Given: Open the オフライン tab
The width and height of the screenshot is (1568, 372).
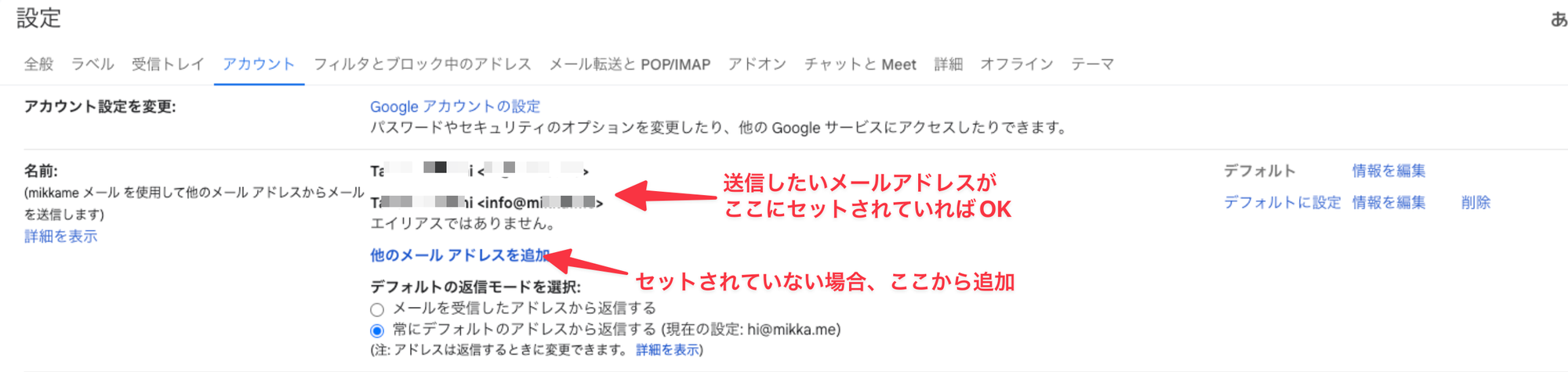Looking at the screenshot, I should [x=1017, y=64].
